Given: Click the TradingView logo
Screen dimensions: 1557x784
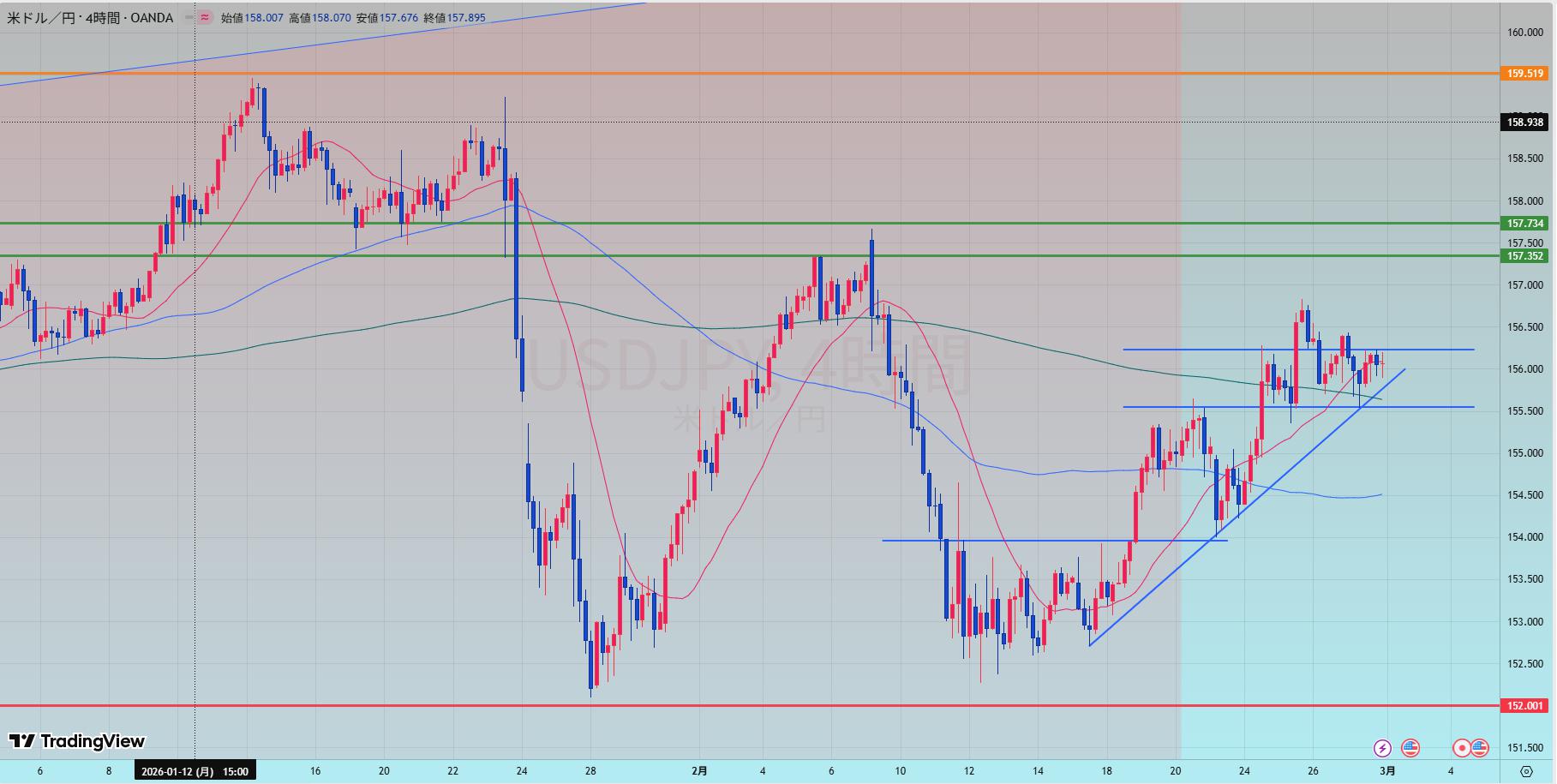Looking at the screenshot, I should [x=77, y=741].
